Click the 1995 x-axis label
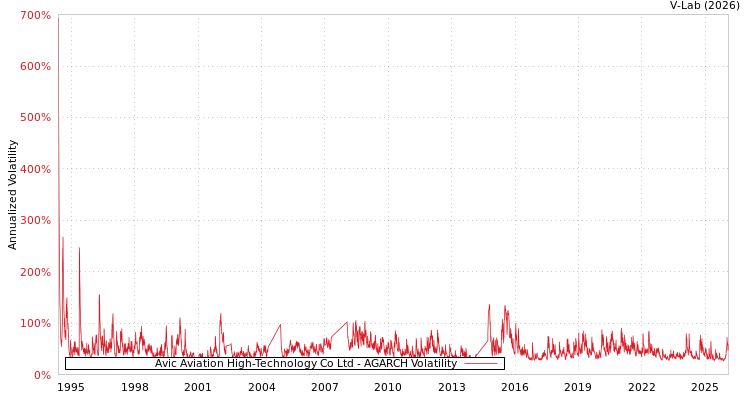 [71, 387]
